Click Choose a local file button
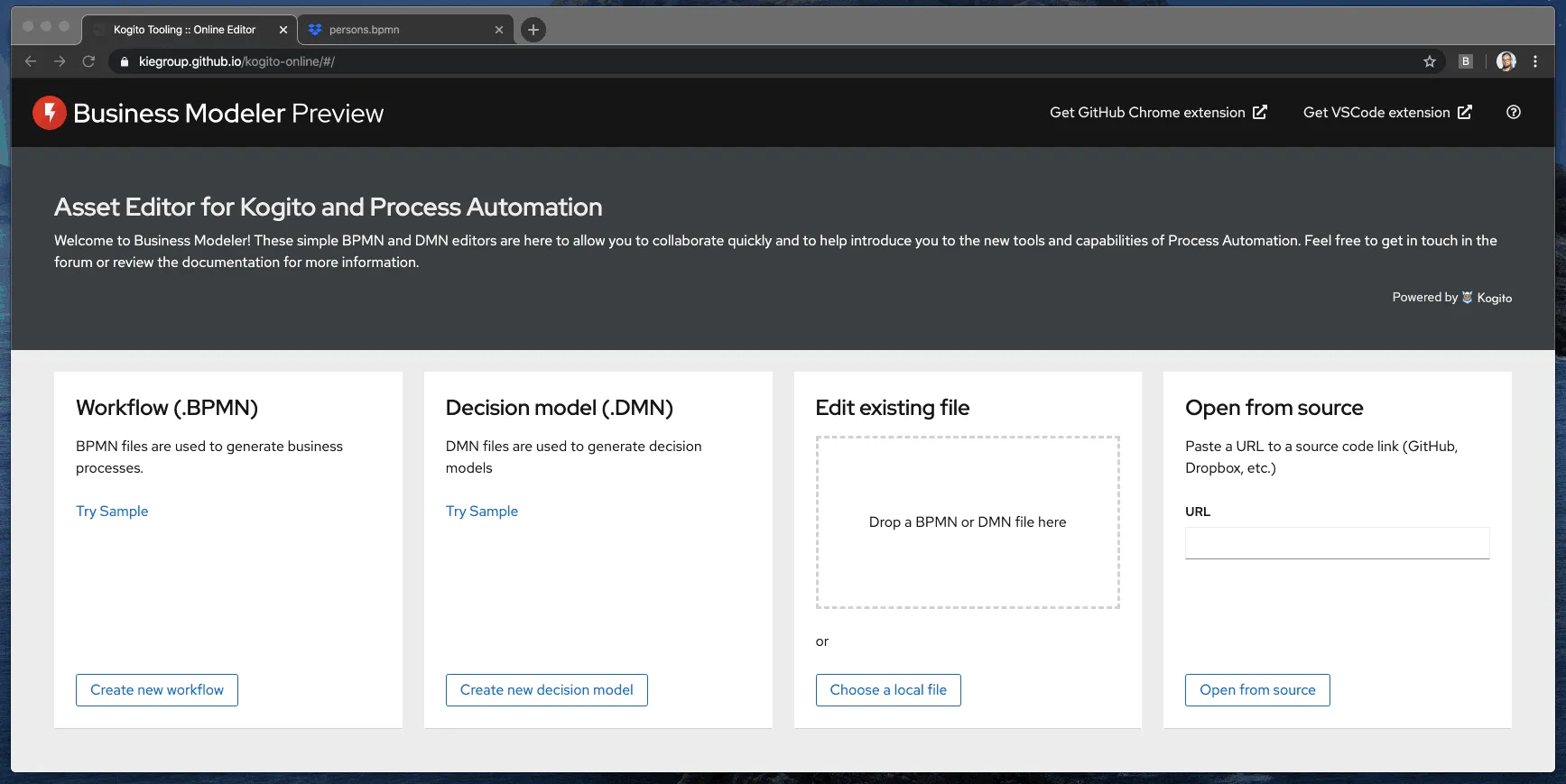The height and width of the screenshot is (784, 1566). (888, 690)
